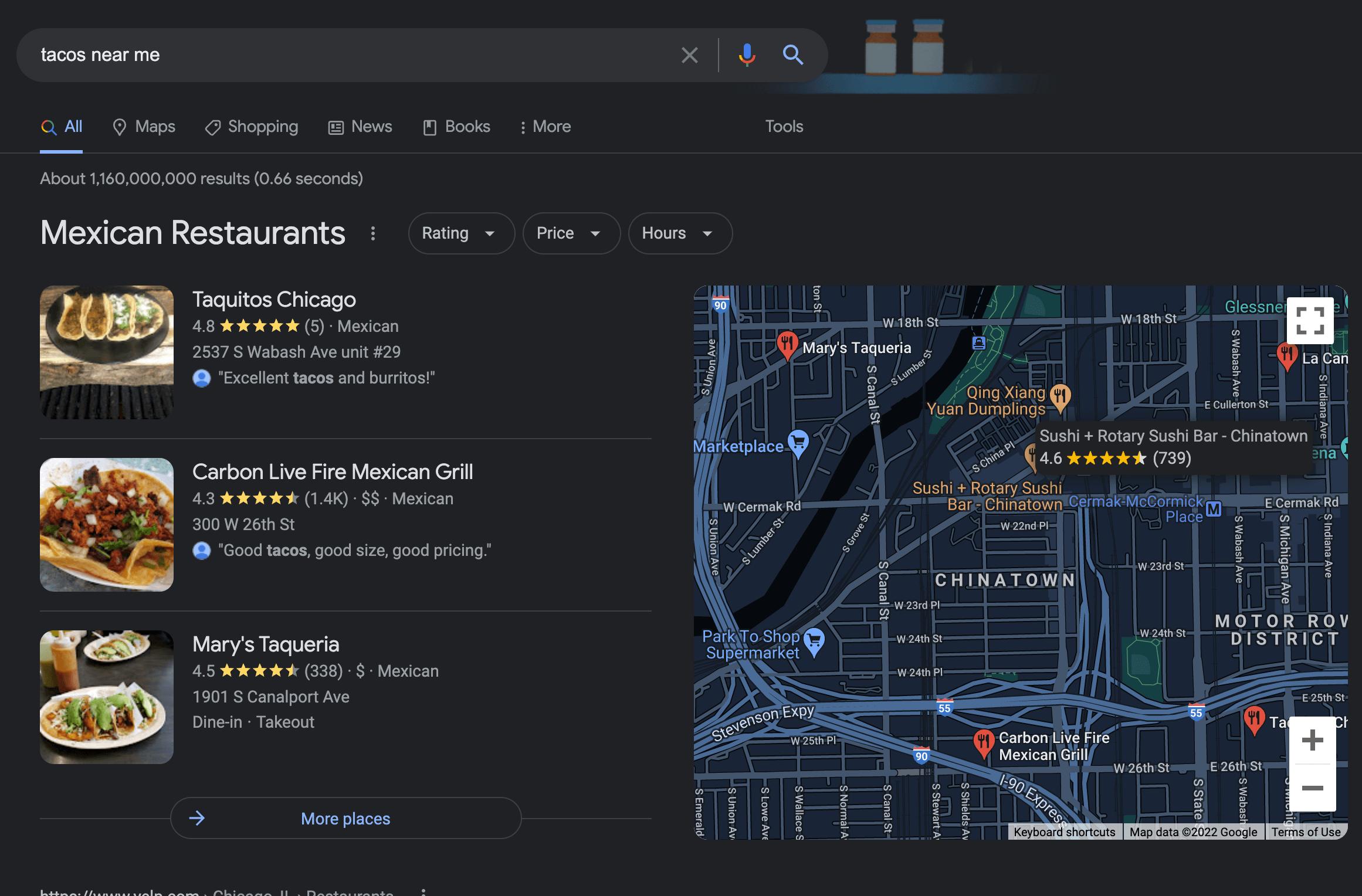This screenshot has width=1362, height=896.
Task: Run the search with the magnifying glass icon
Action: point(793,55)
